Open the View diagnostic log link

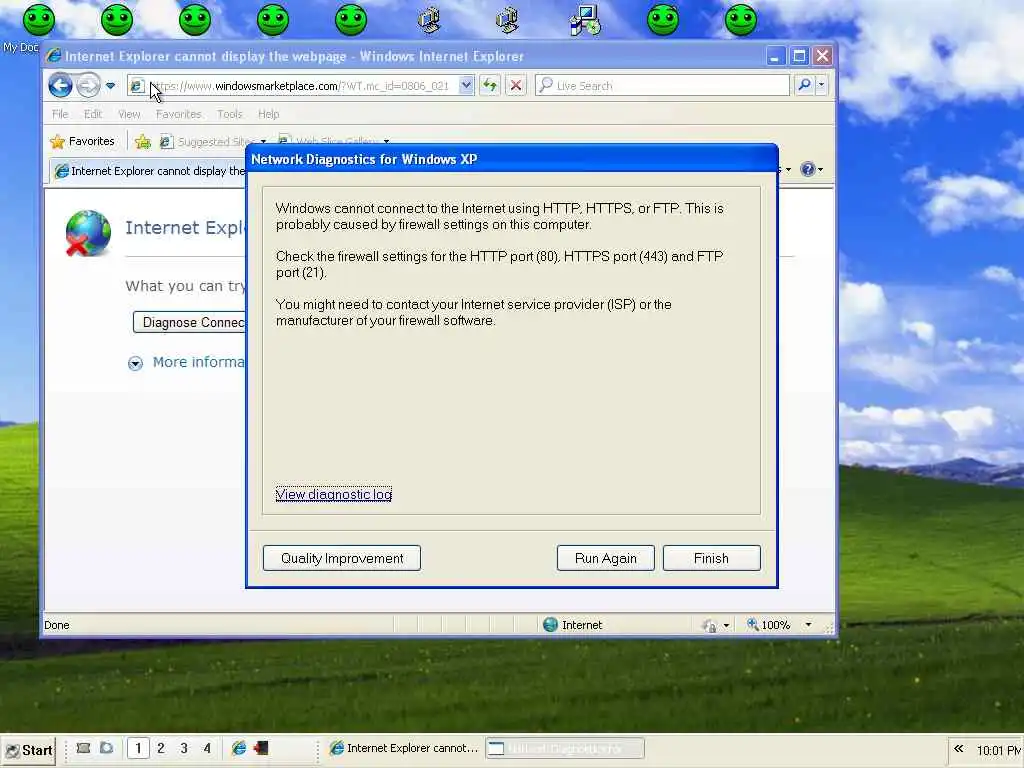334,494
